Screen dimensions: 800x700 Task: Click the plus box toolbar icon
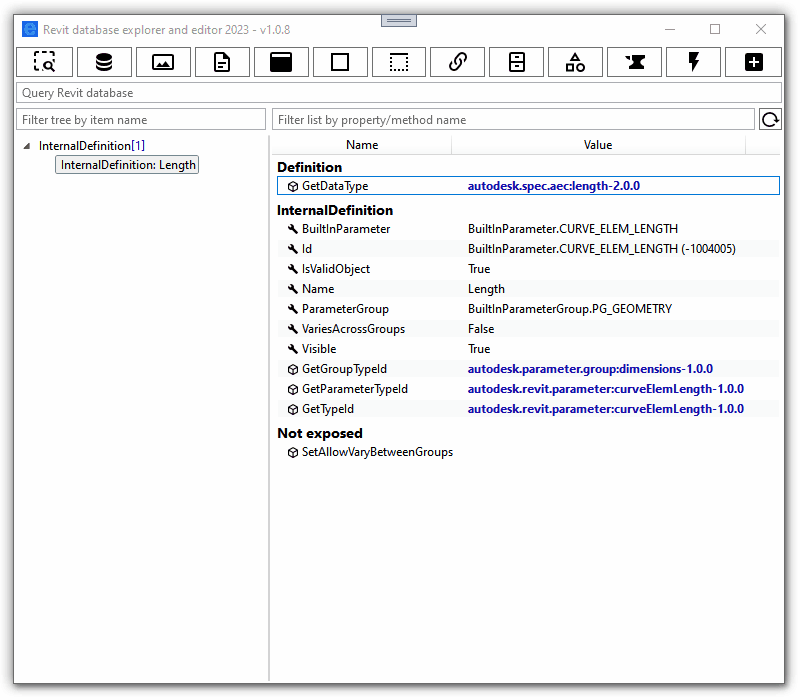754,62
